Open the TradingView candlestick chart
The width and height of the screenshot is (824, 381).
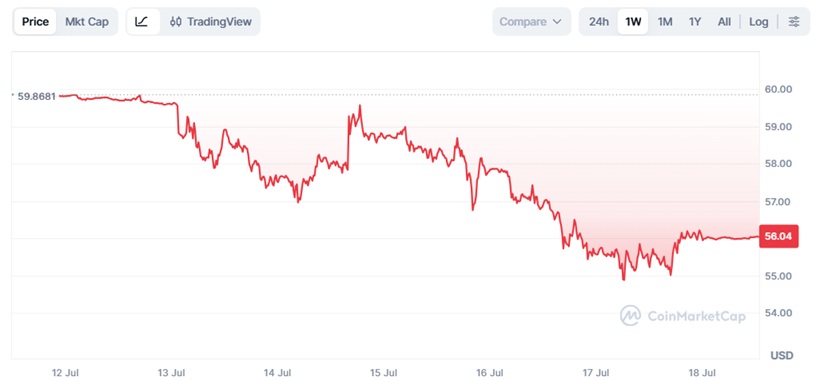[x=211, y=22]
